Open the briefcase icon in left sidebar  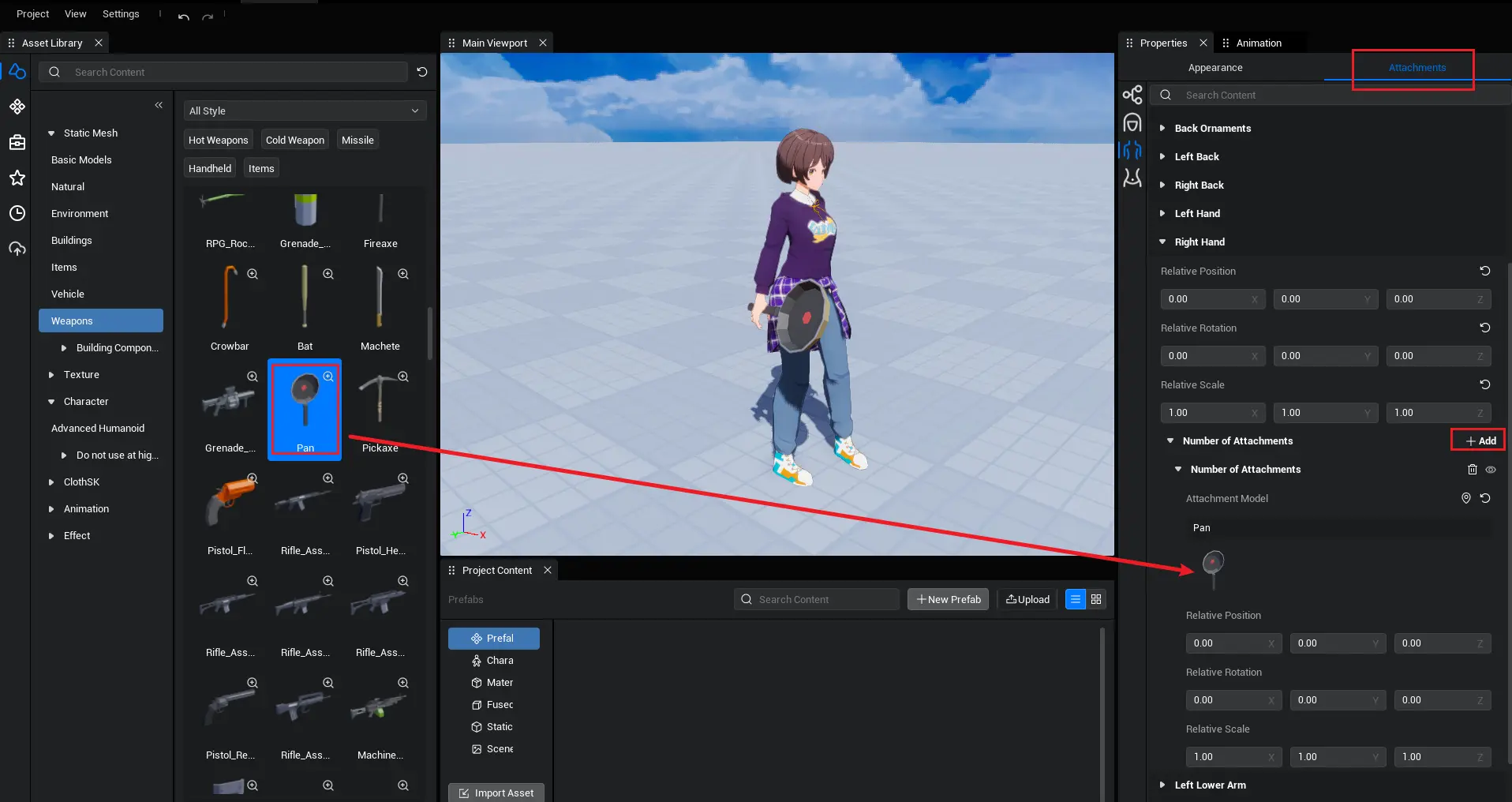(17, 142)
